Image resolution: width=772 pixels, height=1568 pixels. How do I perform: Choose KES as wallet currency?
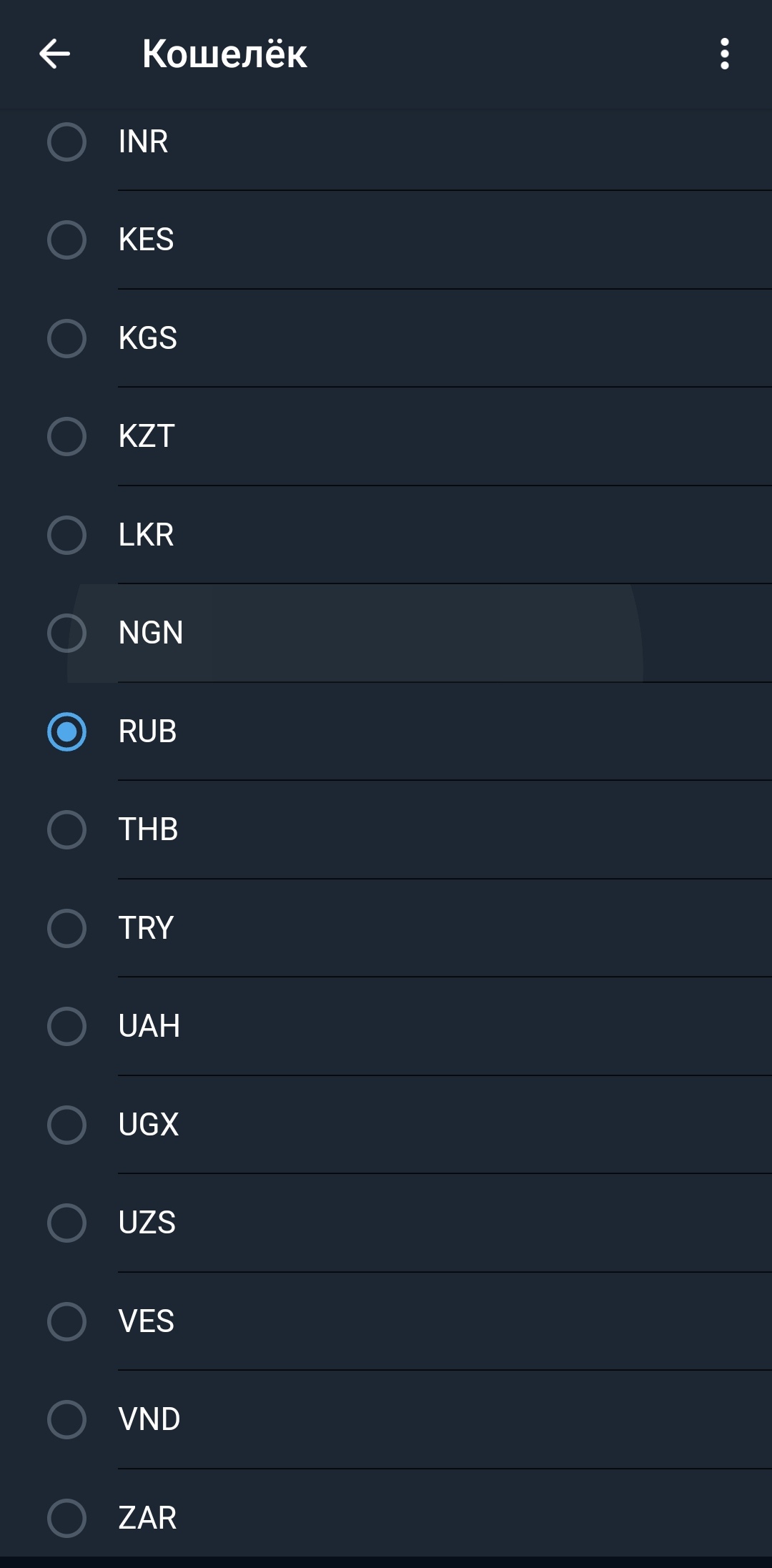click(66, 240)
